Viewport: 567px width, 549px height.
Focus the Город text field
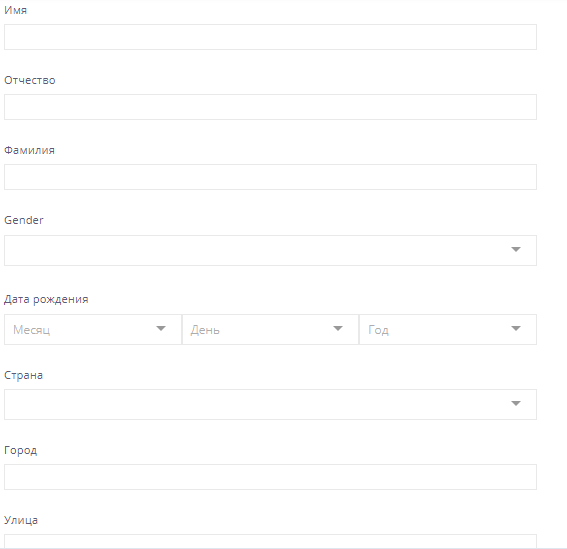(270, 477)
